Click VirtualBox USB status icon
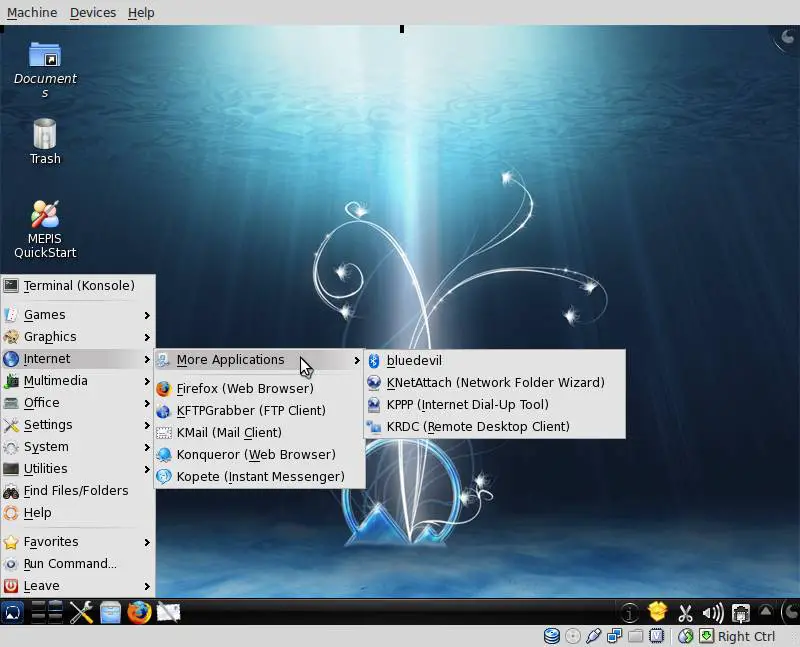This screenshot has height=647, width=800. (x=593, y=636)
